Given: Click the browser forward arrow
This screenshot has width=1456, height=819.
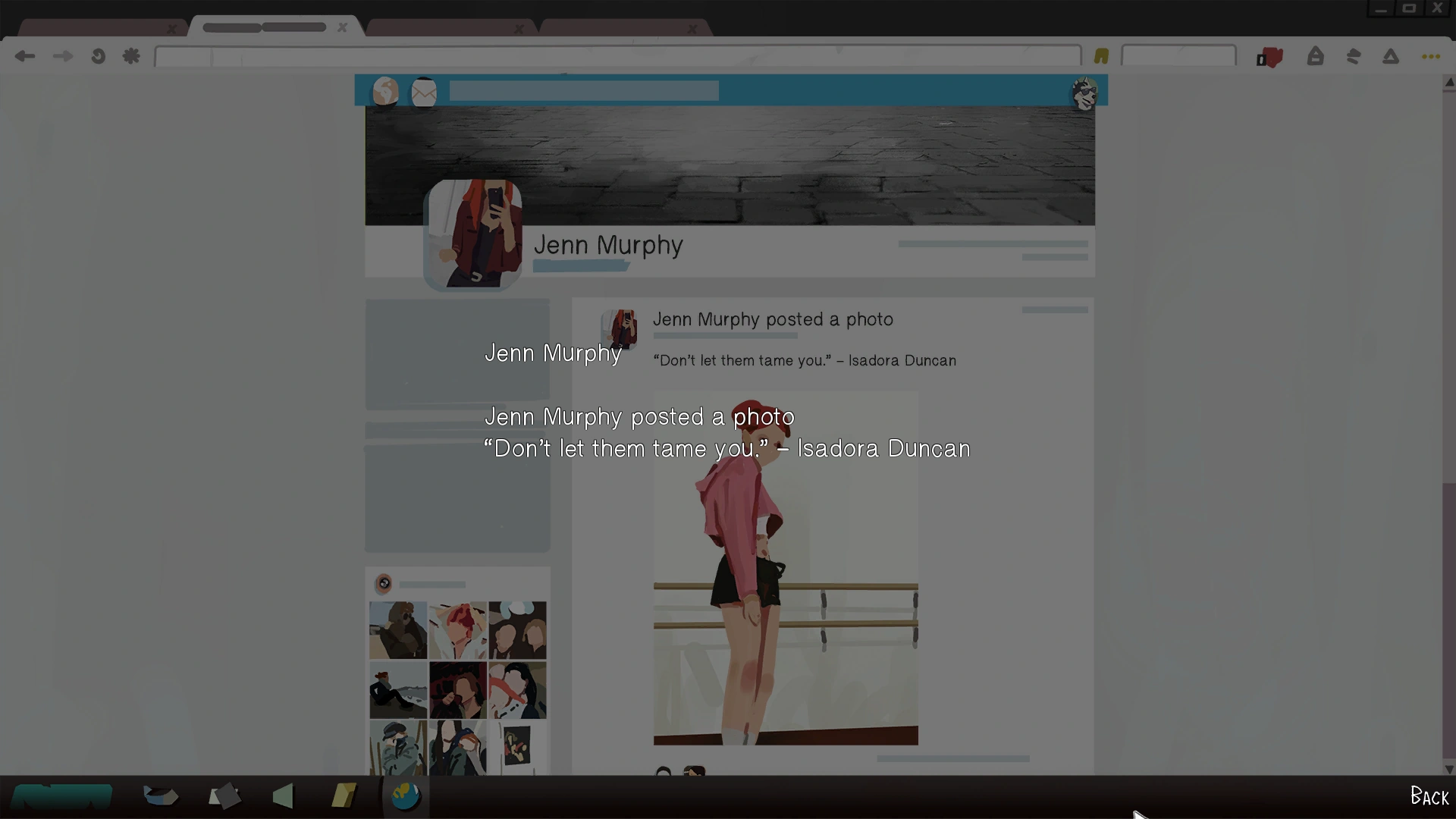Looking at the screenshot, I should [62, 56].
